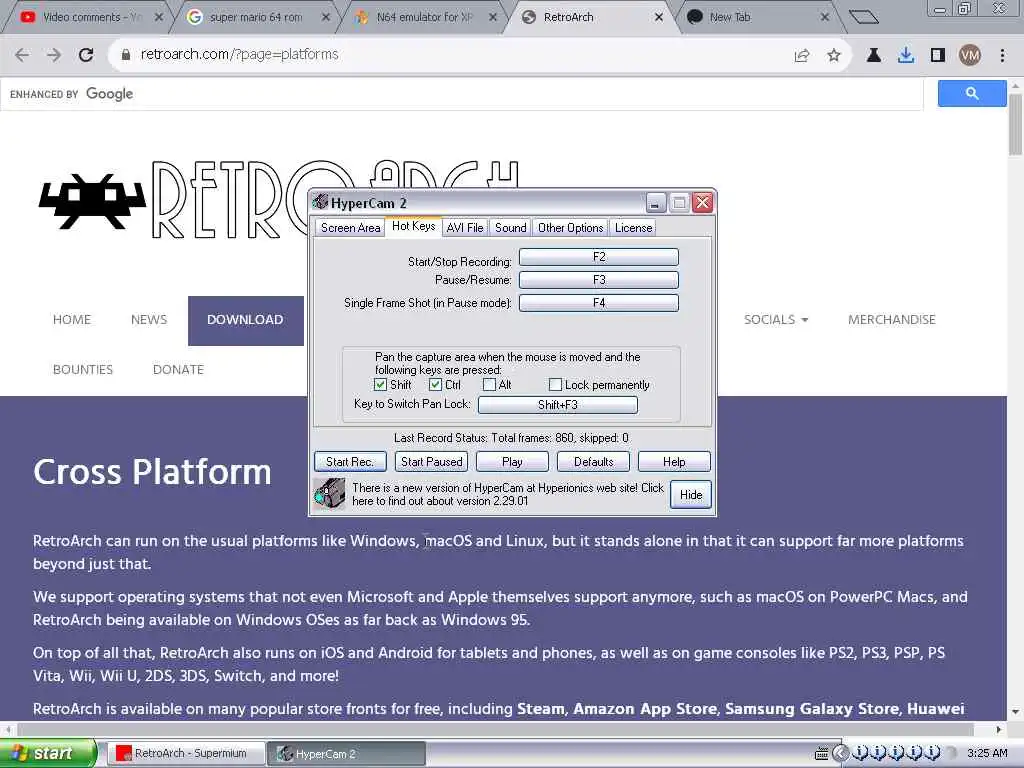Reload the RetroArch page

[86, 55]
